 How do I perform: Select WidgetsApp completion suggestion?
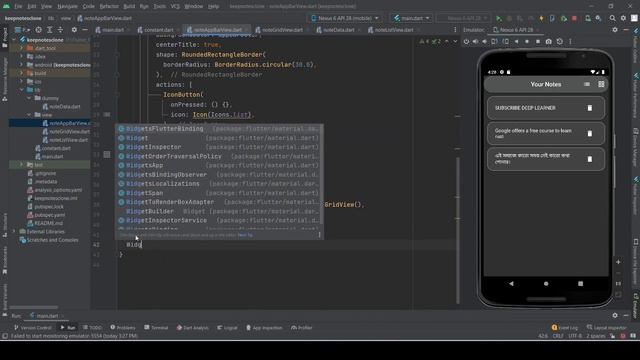219,165
